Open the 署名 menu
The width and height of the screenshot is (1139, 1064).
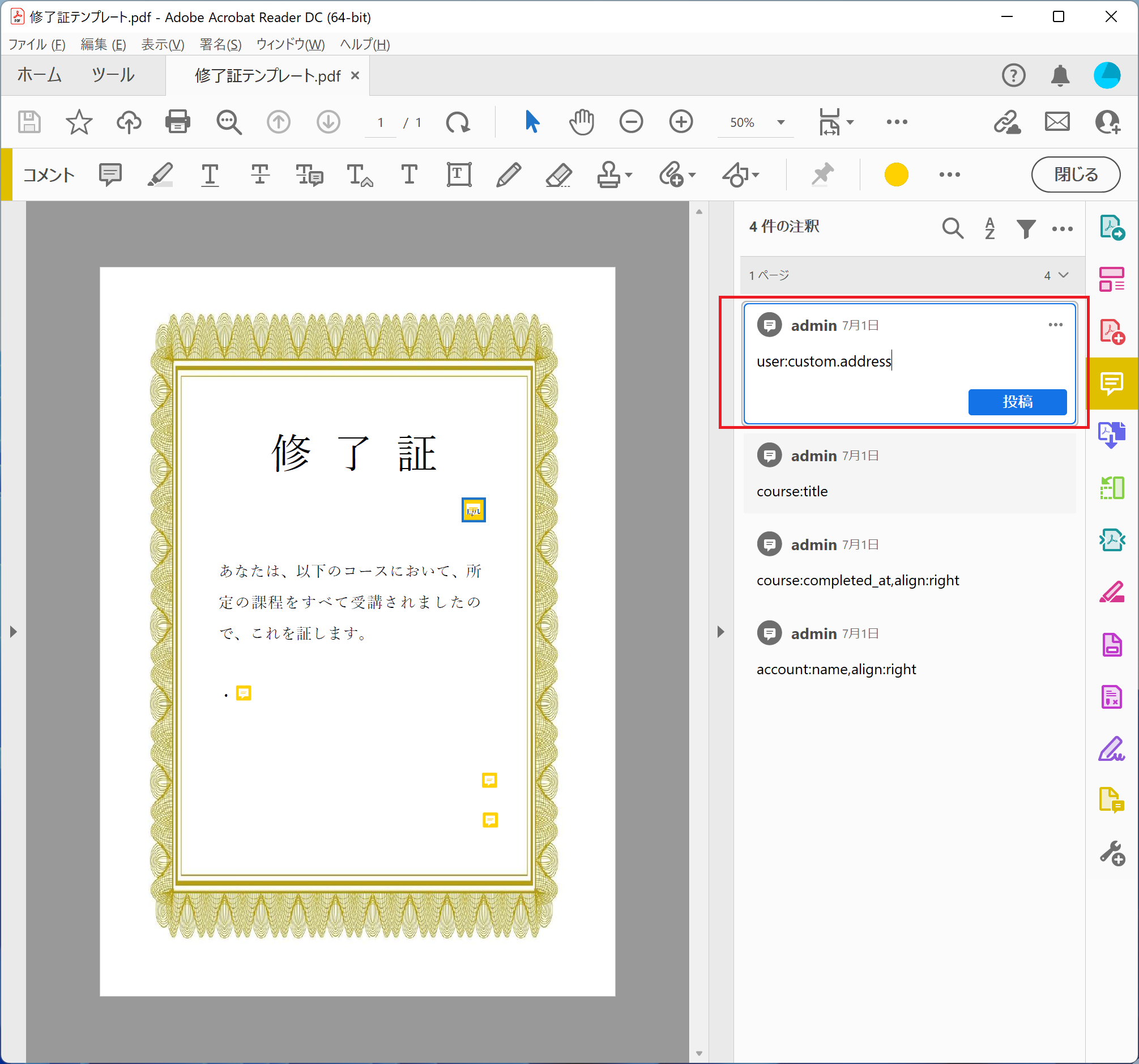(220, 45)
